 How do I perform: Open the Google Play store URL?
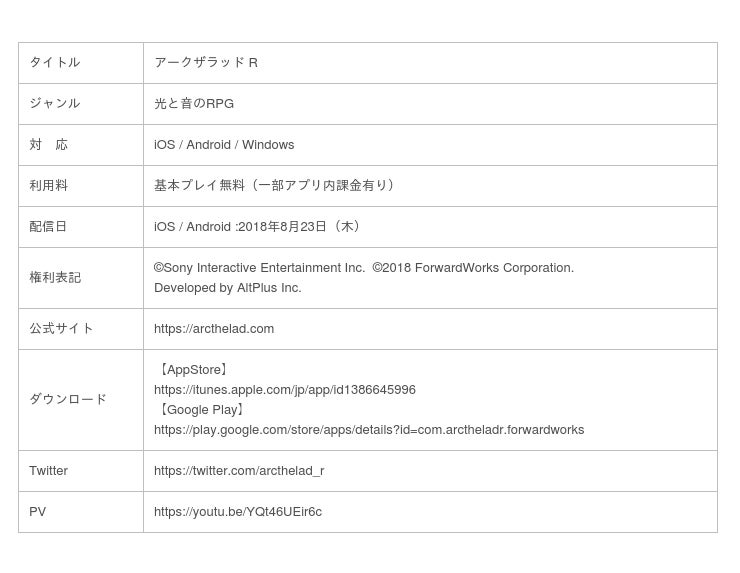tap(368, 430)
